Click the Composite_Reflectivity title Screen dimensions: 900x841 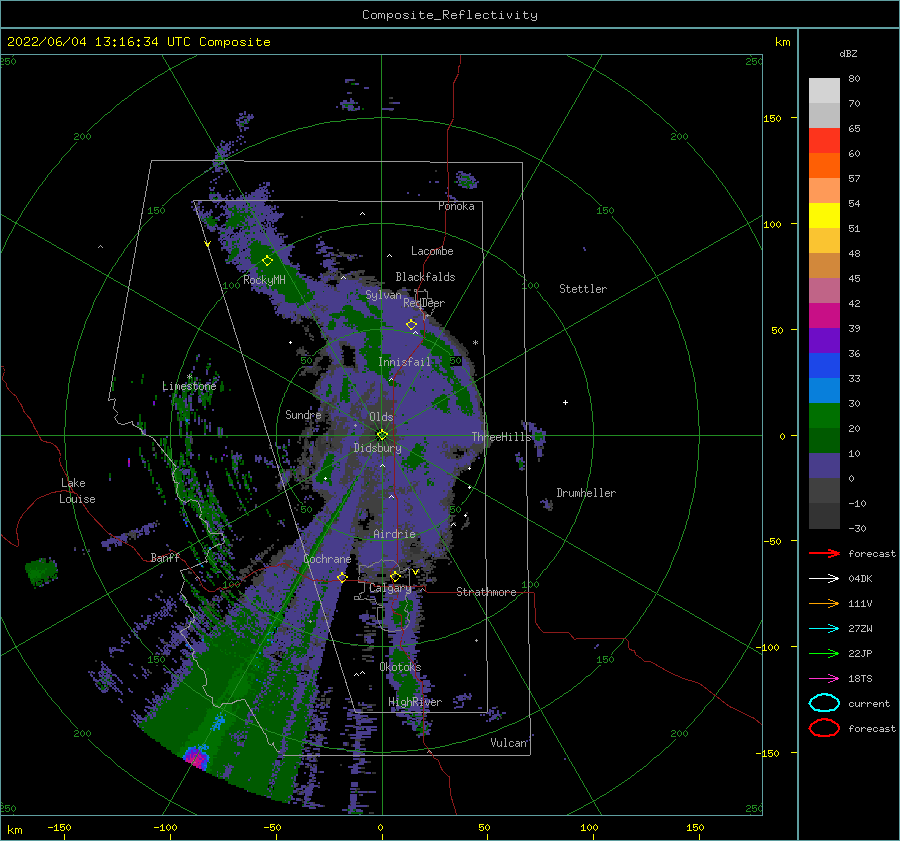(450, 15)
